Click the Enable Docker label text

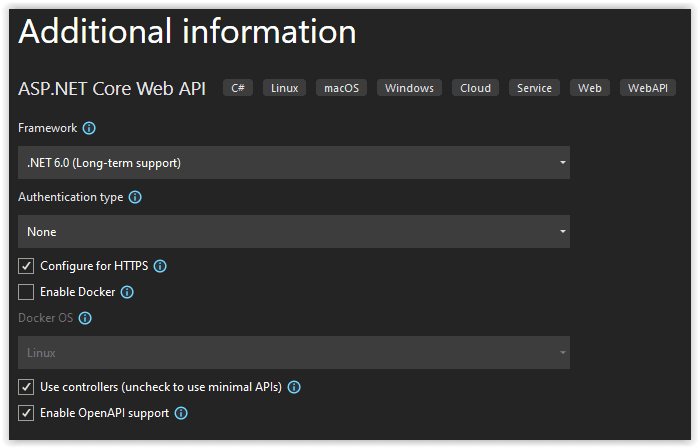tap(78, 292)
